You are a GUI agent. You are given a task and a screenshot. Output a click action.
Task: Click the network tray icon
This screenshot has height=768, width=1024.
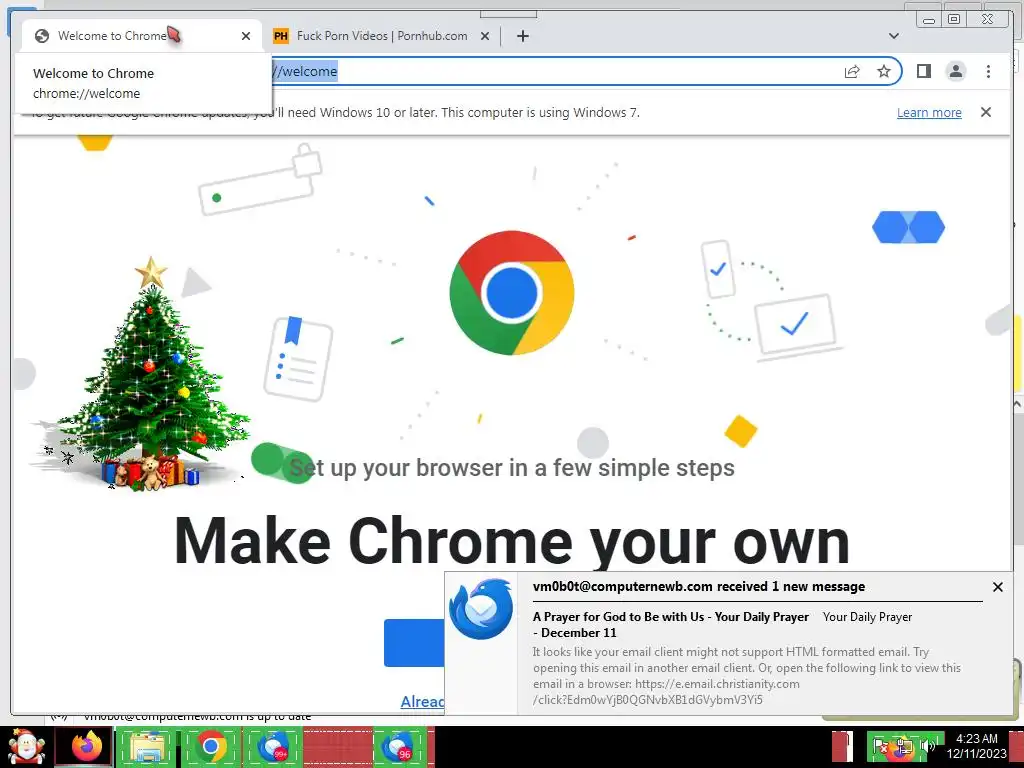point(903,747)
